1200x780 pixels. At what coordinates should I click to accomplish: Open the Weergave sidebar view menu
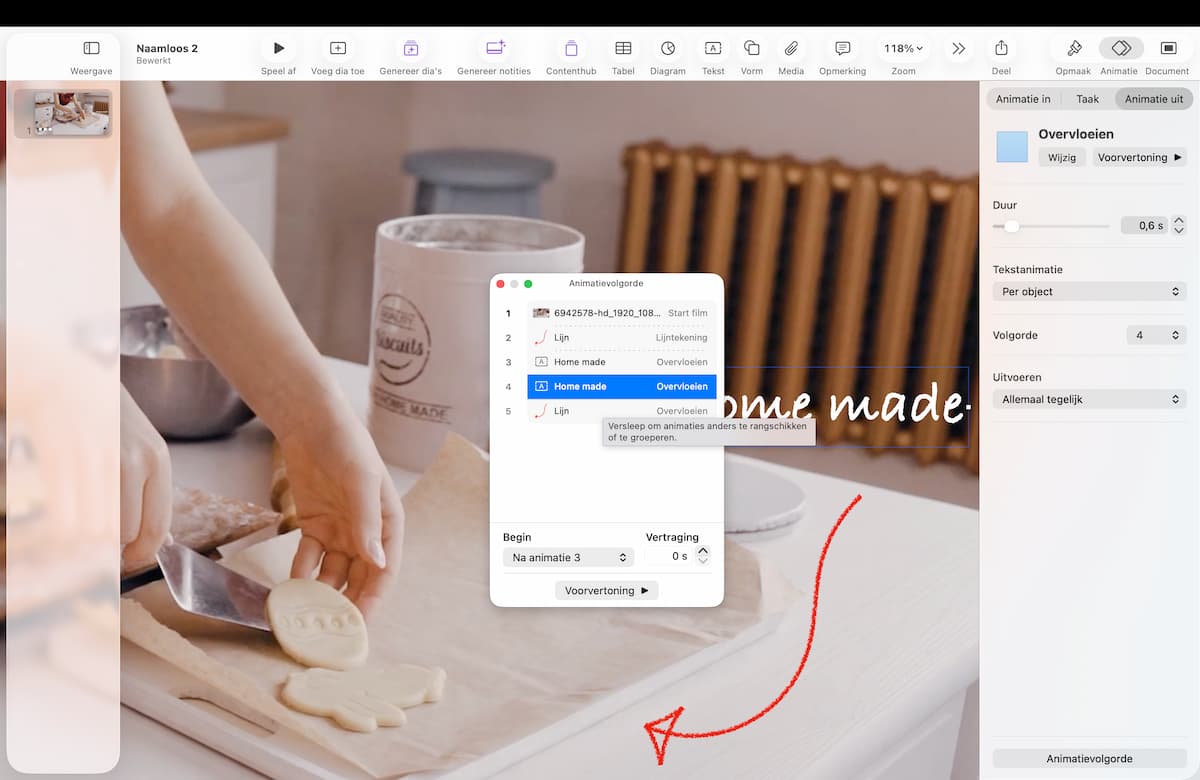pos(91,48)
